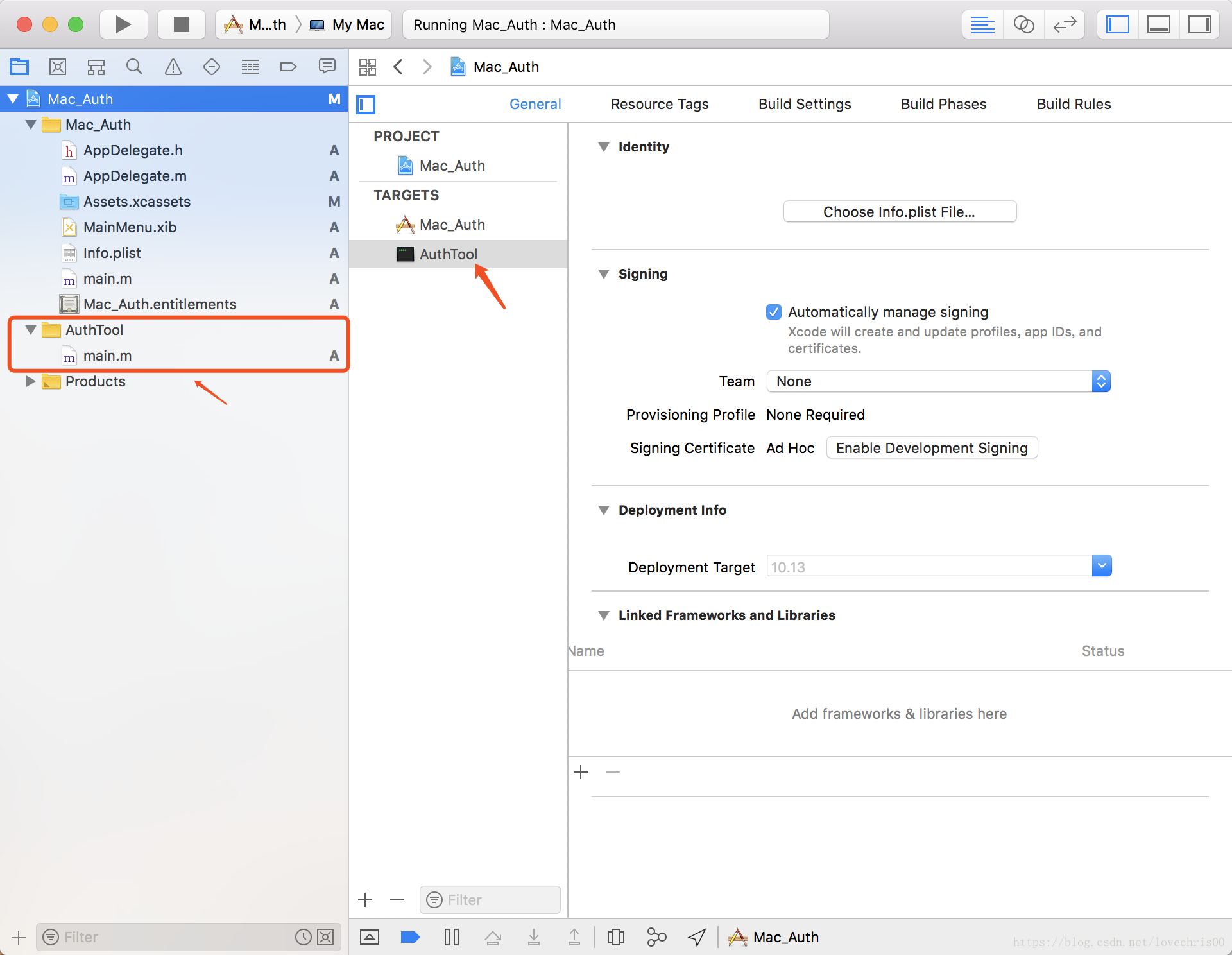Open the project navigator
Image resolution: width=1232 pixels, height=955 pixels.
pyautogui.click(x=19, y=66)
